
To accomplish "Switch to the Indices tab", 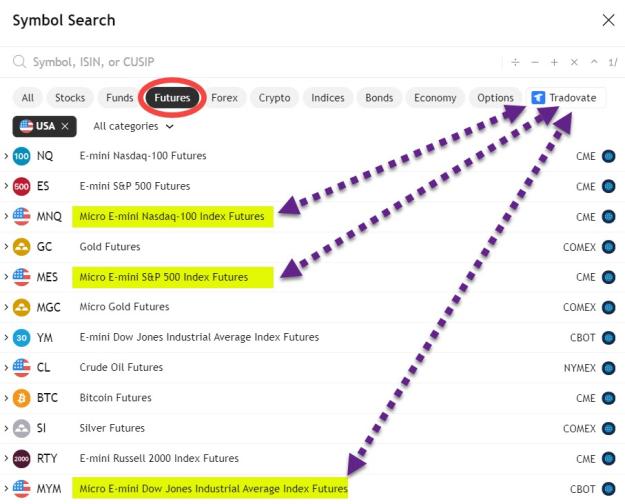I will pyautogui.click(x=328, y=98).
